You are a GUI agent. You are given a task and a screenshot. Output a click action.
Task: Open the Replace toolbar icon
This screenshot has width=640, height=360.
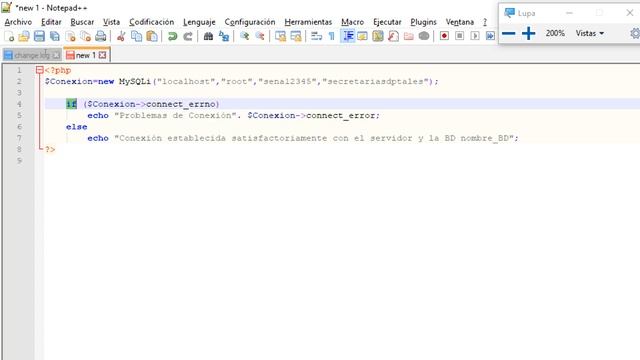pos(224,36)
